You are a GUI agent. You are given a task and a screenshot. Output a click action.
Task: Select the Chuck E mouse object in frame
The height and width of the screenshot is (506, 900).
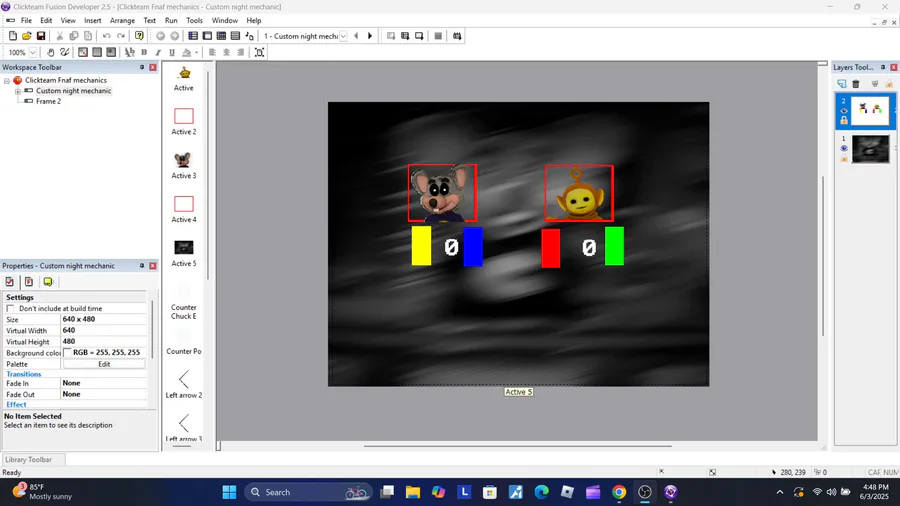point(442,193)
